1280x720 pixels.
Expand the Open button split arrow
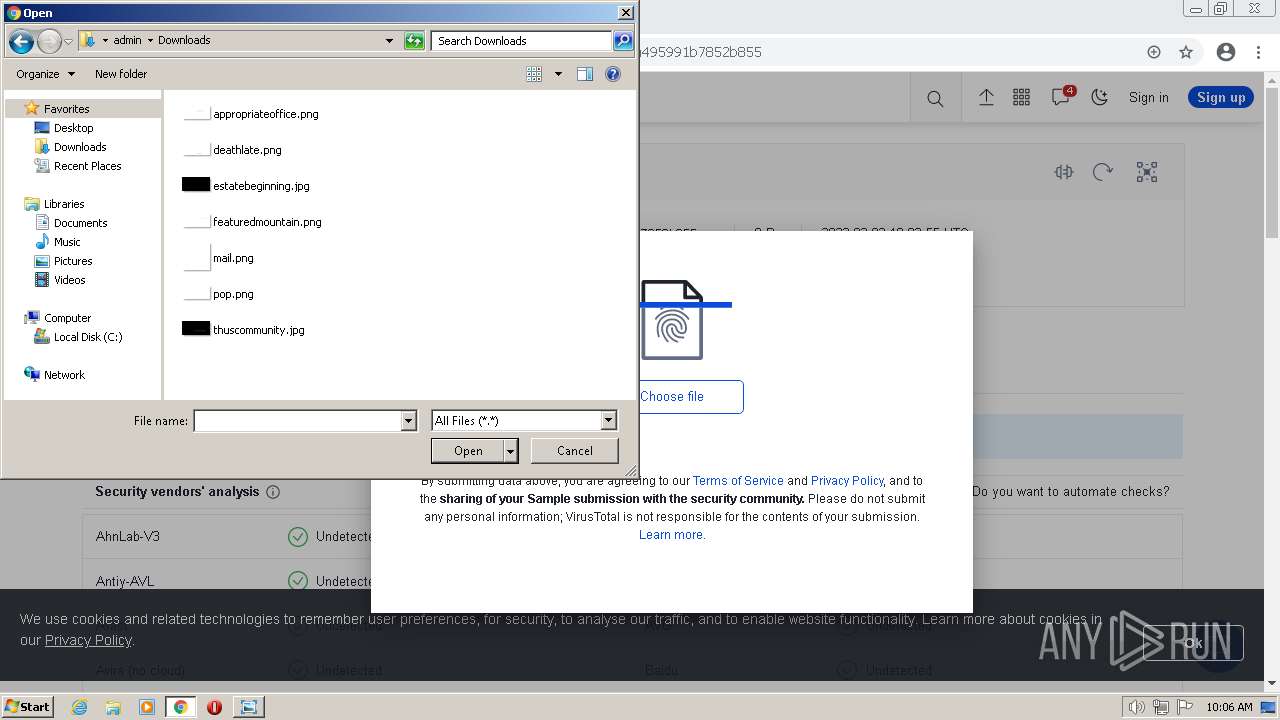click(511, 452)
